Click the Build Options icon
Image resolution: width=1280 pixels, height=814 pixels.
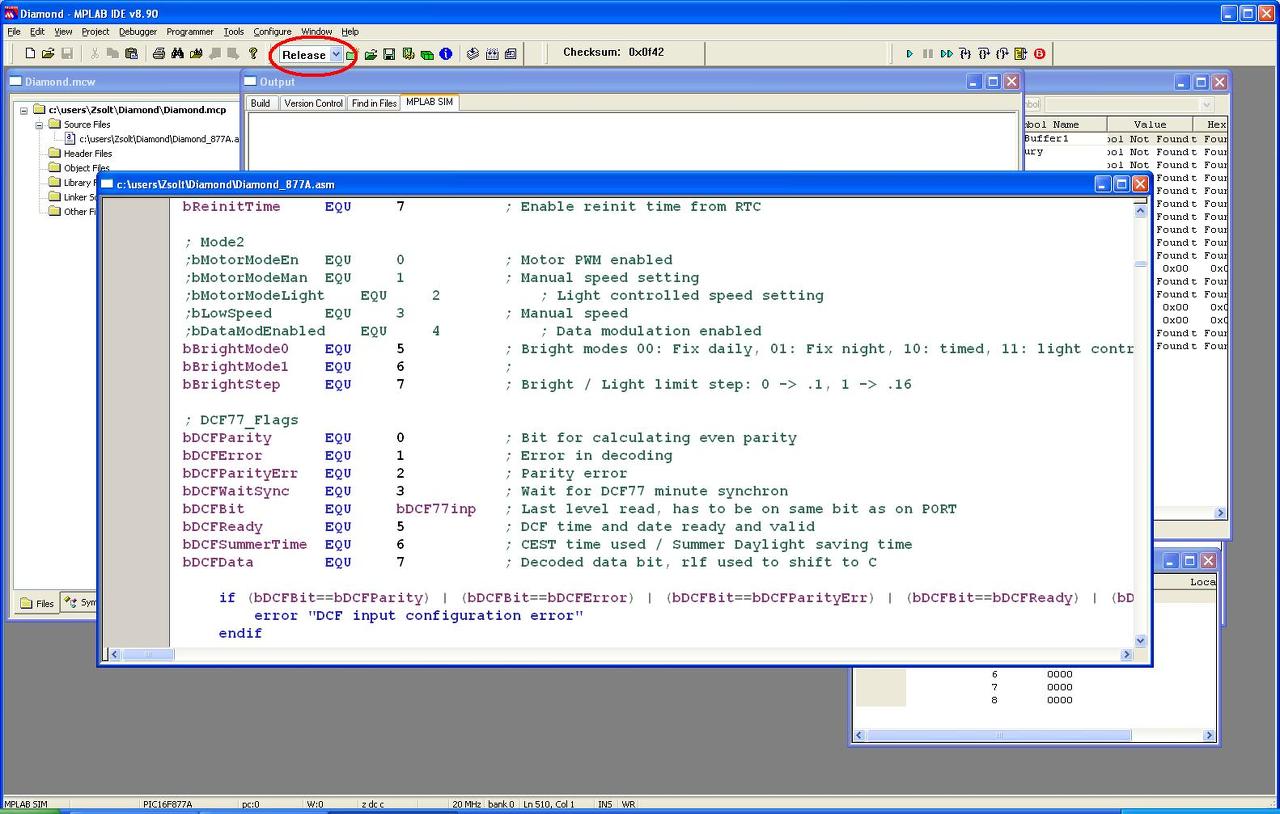tap(408, 55)
